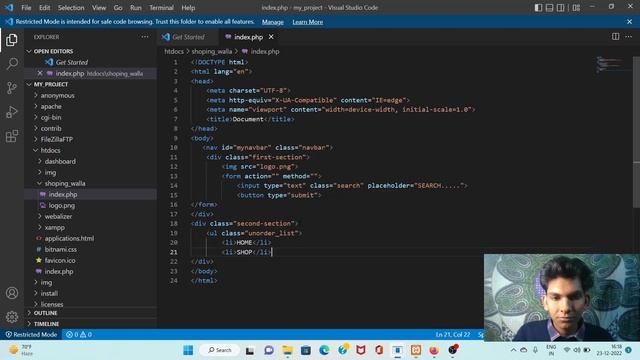Select Get Started in Open Editors
Image resolution: width=640 pixels, height=360 pixels.
click(71, 62)
